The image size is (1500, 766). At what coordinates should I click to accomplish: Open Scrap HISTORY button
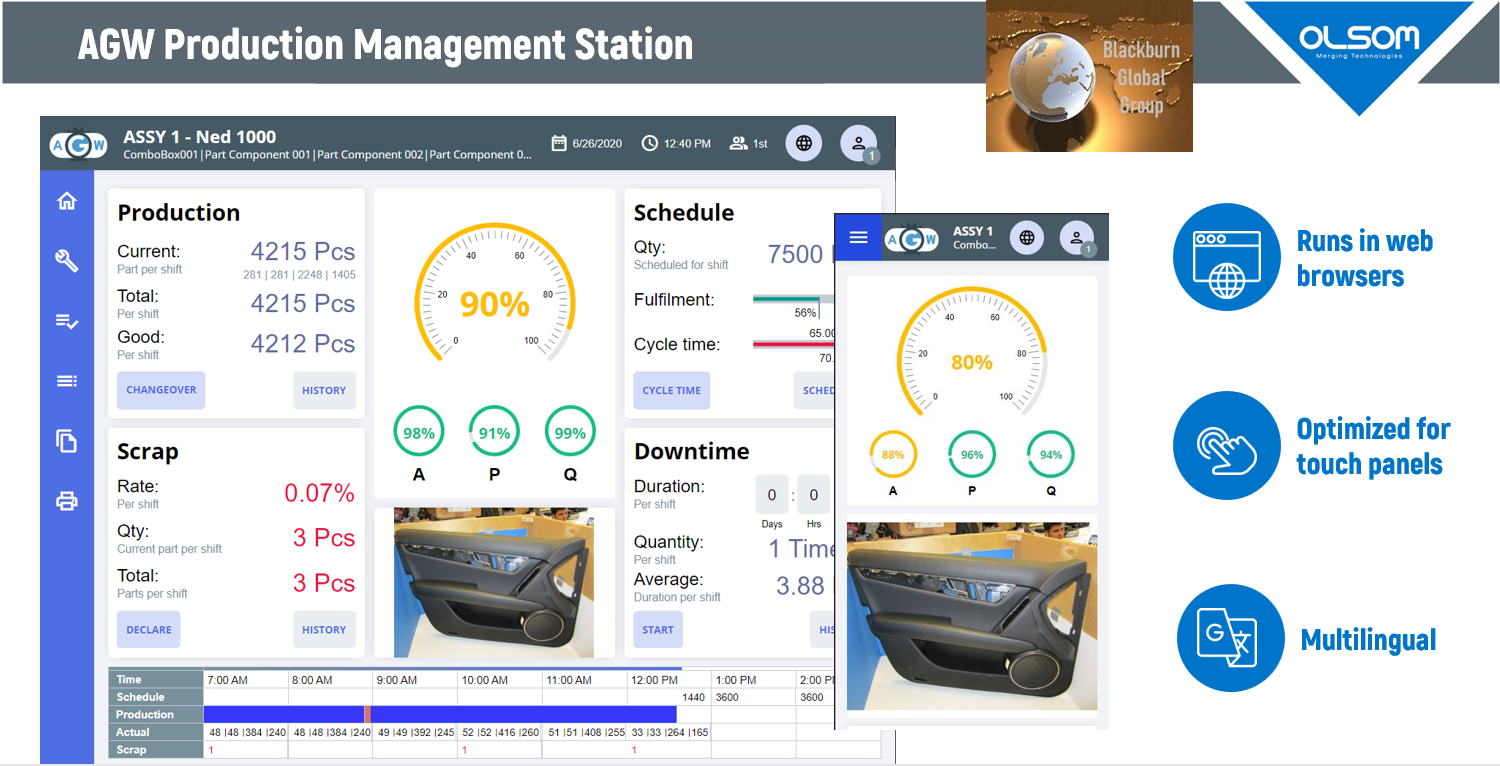[x=324, y=629]
